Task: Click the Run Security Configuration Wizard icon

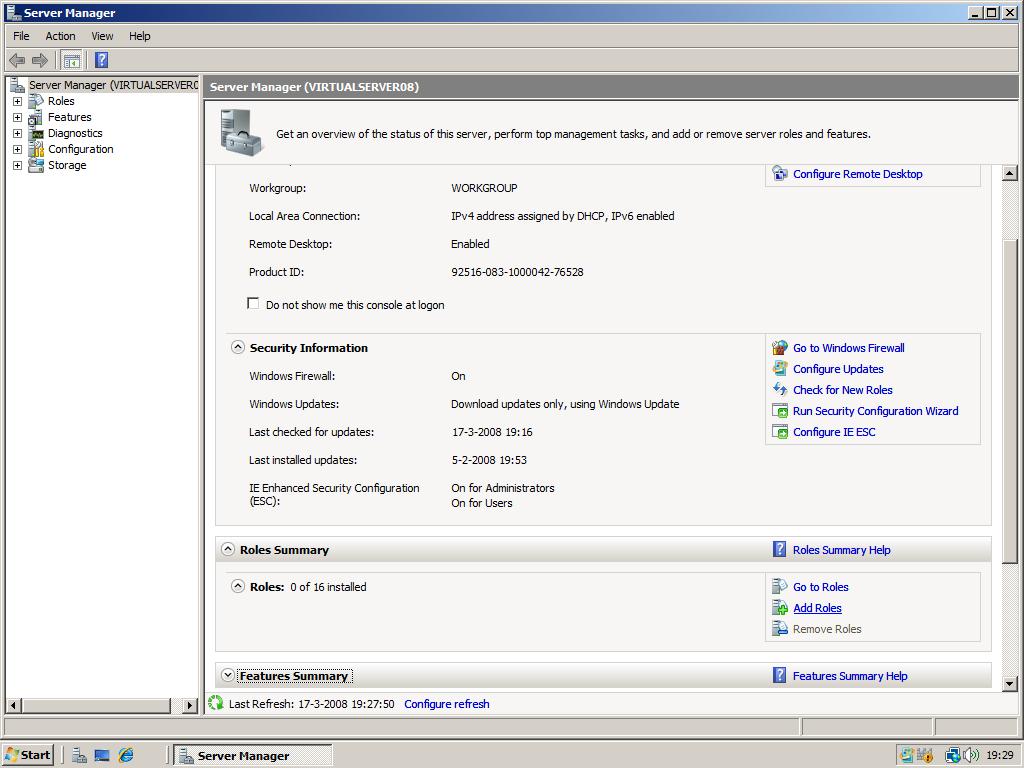Action: tap(780, 411)
